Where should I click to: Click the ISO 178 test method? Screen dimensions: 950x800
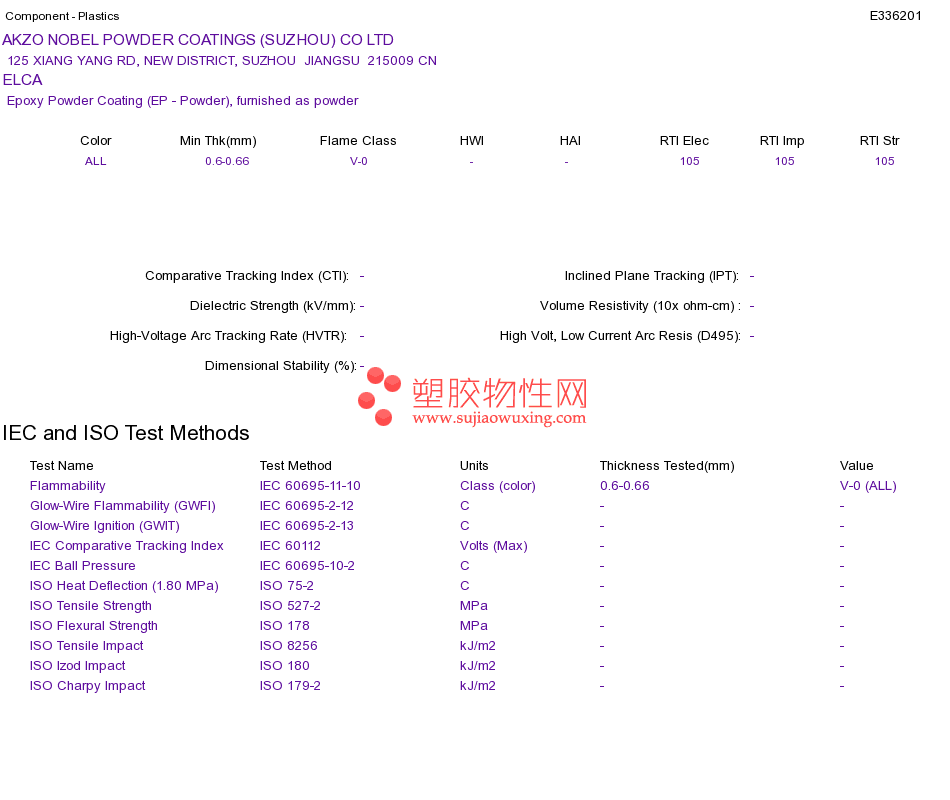(285, 625)
